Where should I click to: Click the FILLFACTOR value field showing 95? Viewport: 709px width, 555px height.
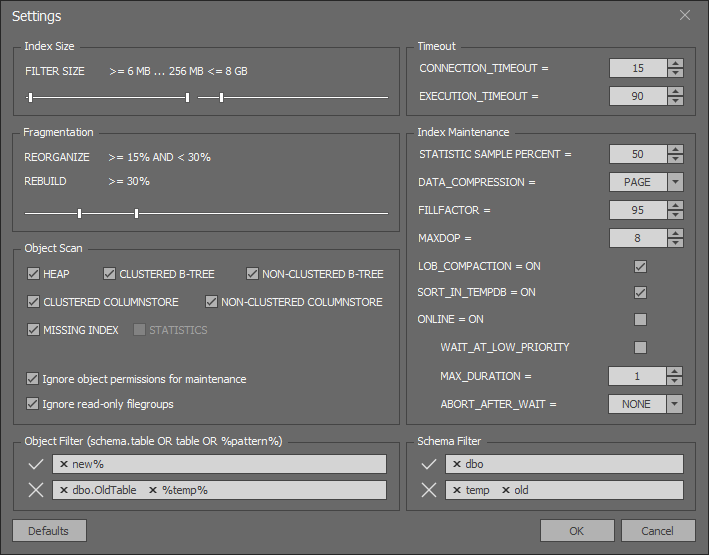click(638, 210)
